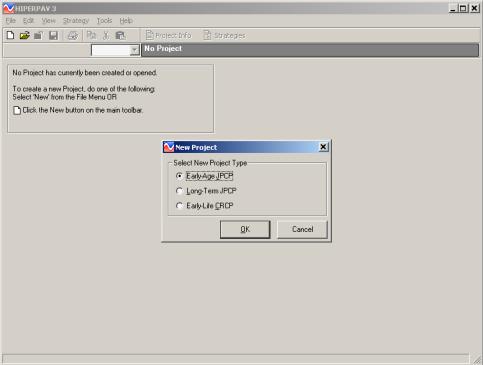
Task: Click the Paste toolbar icon
Action: 120,35
